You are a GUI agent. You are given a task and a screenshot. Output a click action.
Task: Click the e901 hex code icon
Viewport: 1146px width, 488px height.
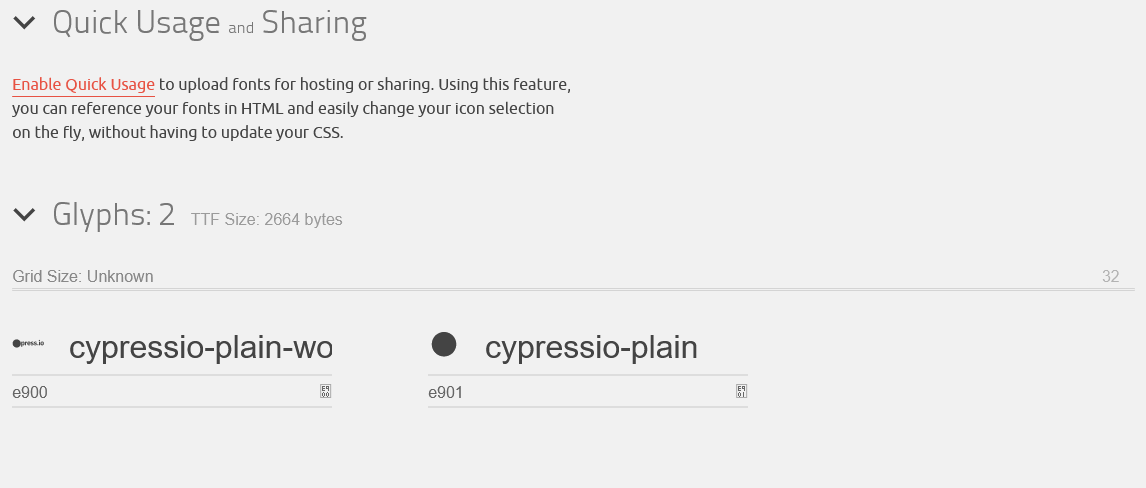click(741, 391)
